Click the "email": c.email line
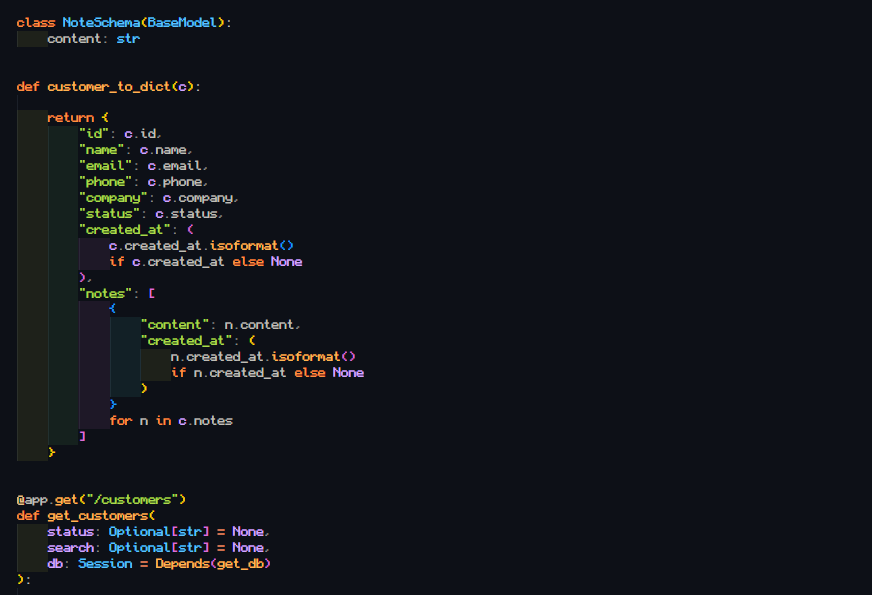Screen dimensions: 872x595 point(143,166)
